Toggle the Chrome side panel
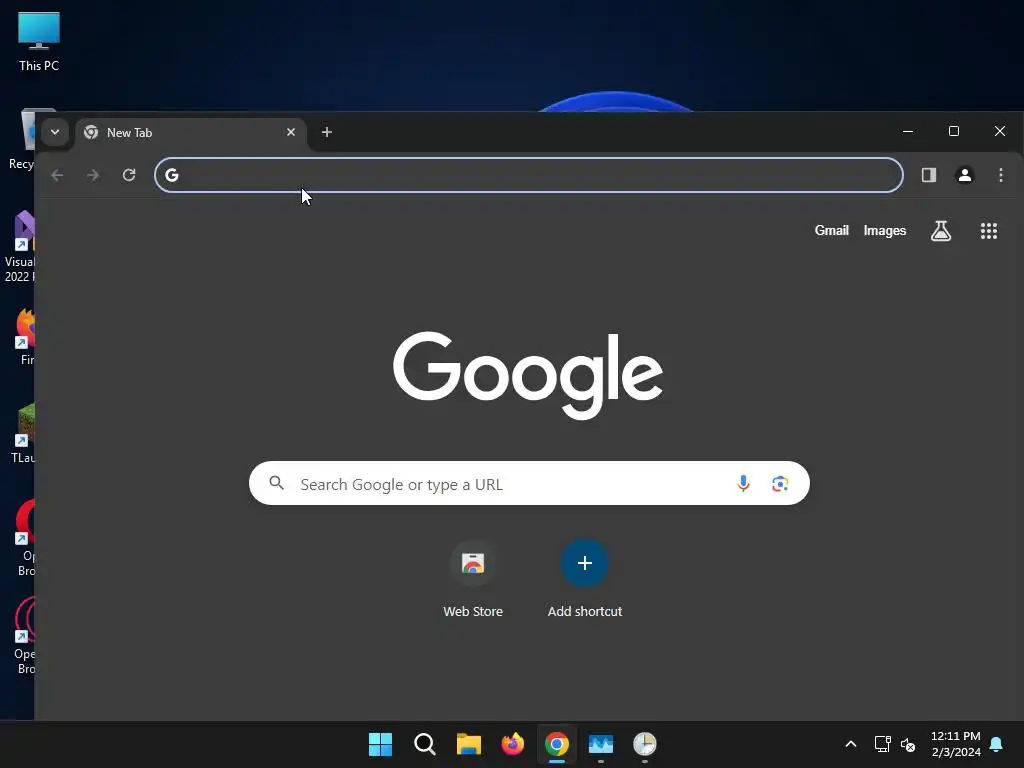This screenshot has height=768, width=1024. (x=929, y=175)
